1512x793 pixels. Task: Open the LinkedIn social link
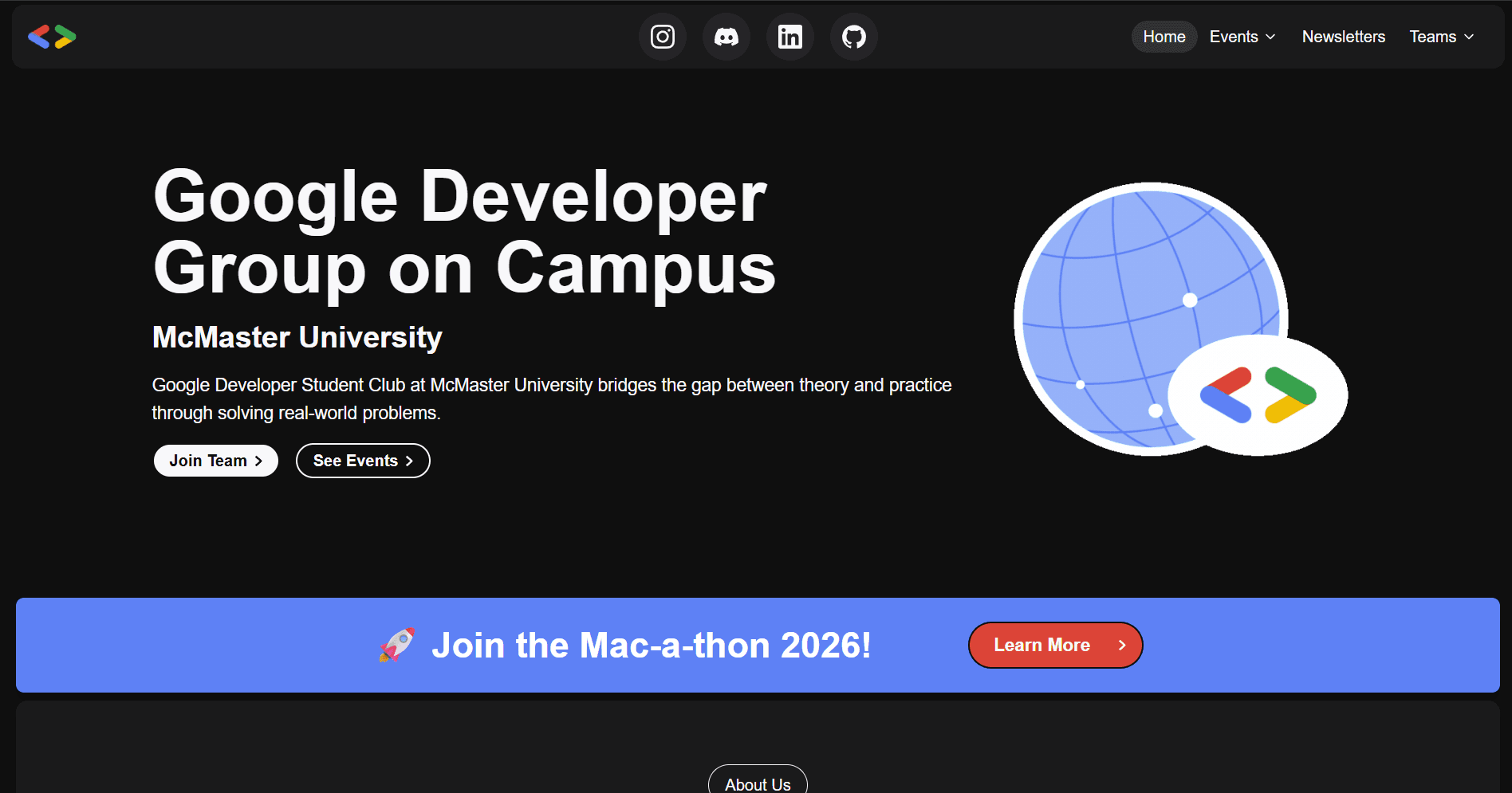pos(790,37)
